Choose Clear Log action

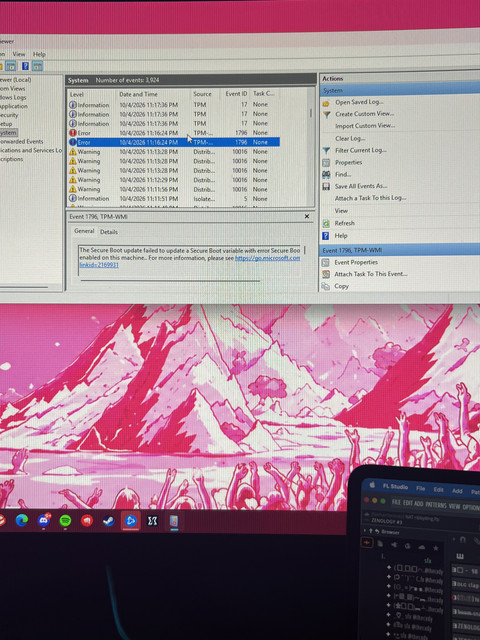(x=350, y=138)
